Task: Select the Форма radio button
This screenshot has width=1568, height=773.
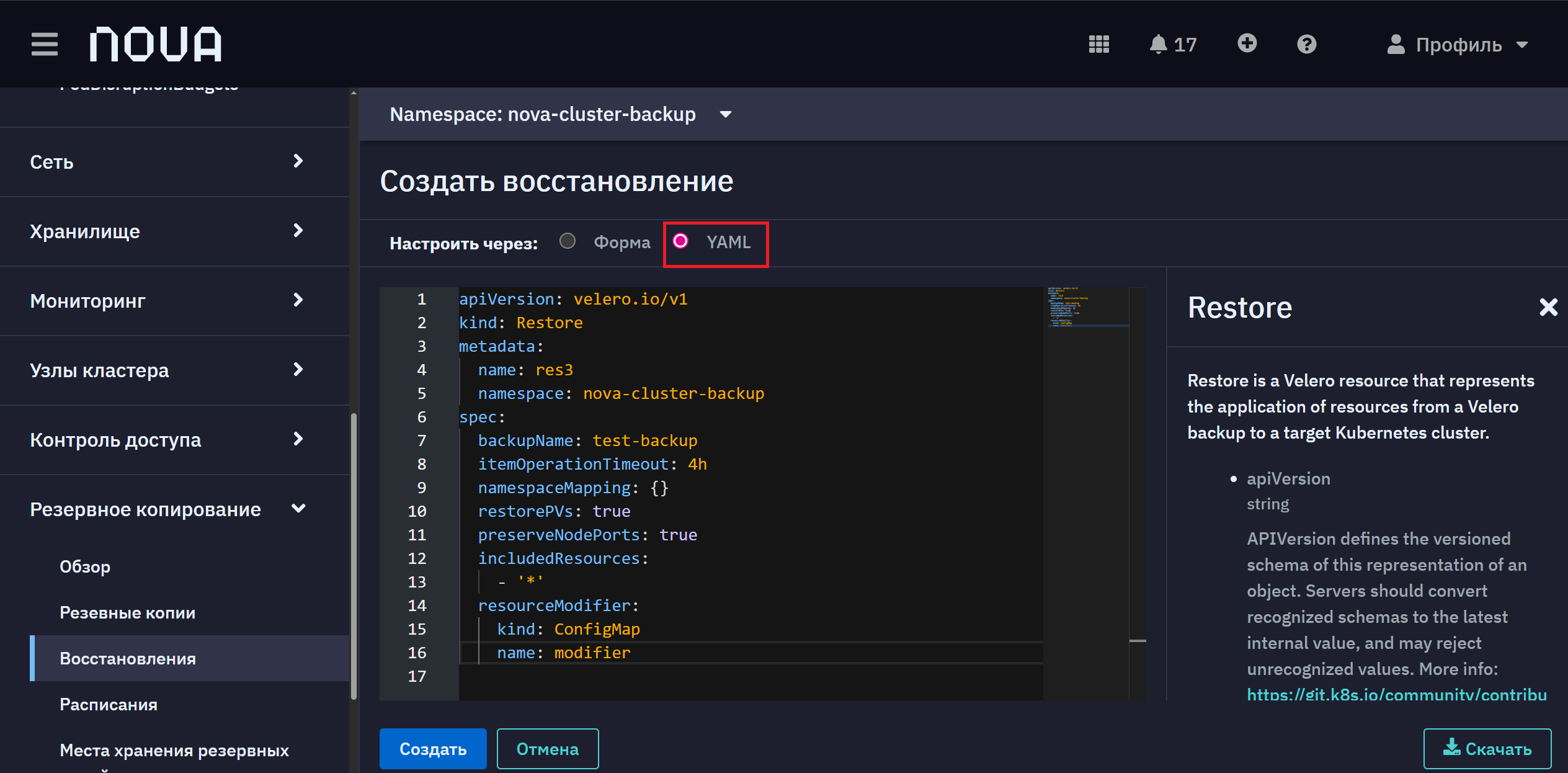Action: (x=568, y=241)
